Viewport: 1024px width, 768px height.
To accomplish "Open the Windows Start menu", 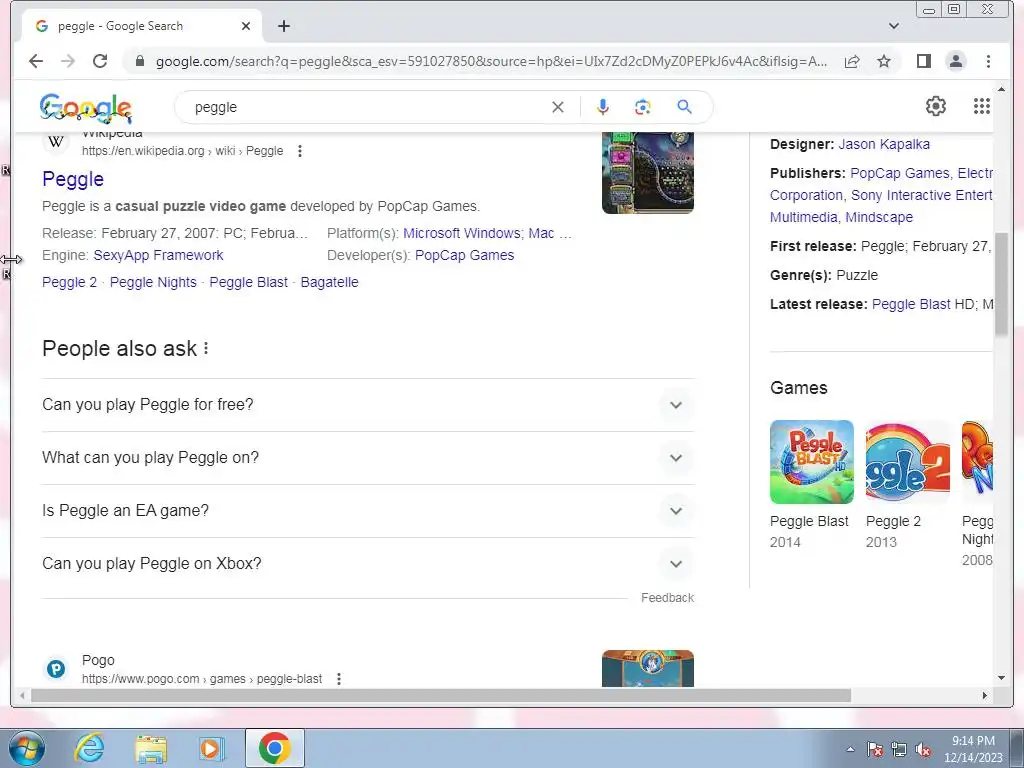I will tap(27, 748).
